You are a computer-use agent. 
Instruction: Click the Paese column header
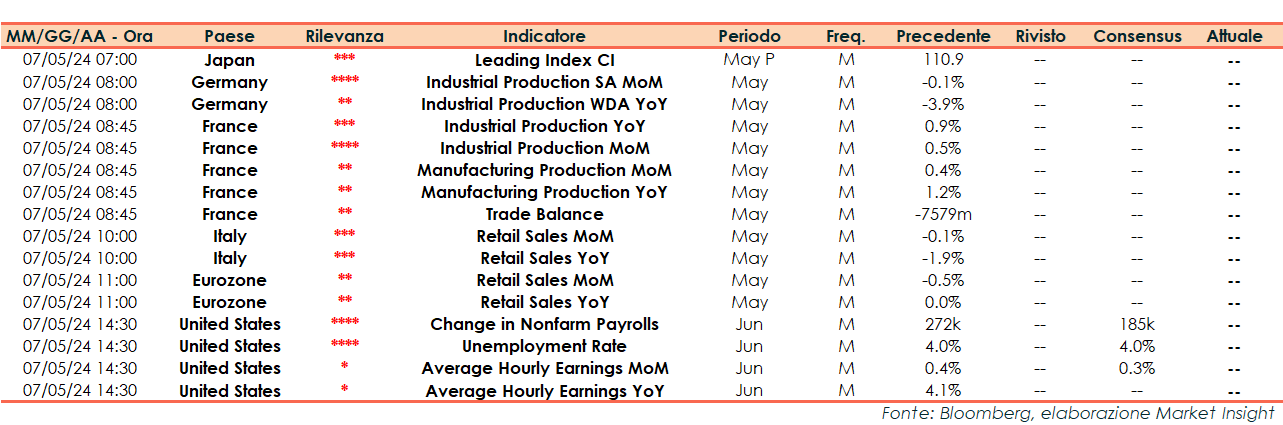[229, 36]
